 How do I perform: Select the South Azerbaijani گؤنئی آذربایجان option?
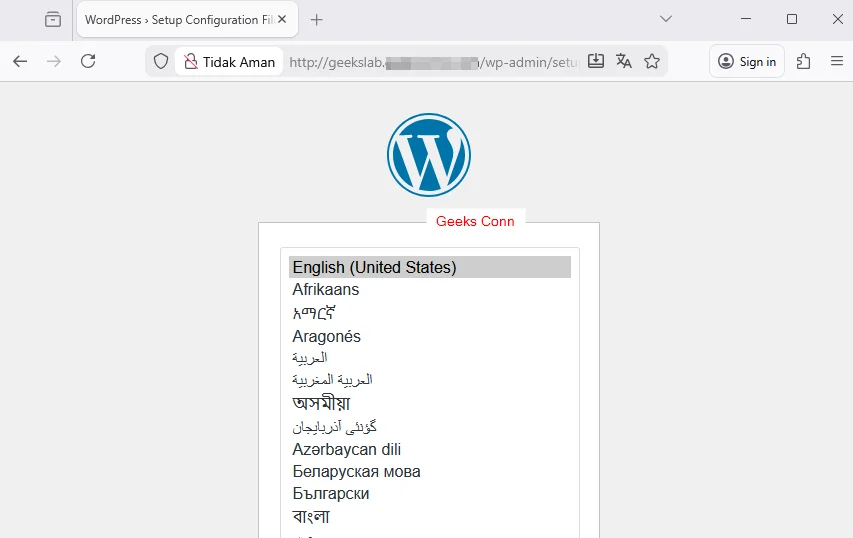tap(430, 427)
